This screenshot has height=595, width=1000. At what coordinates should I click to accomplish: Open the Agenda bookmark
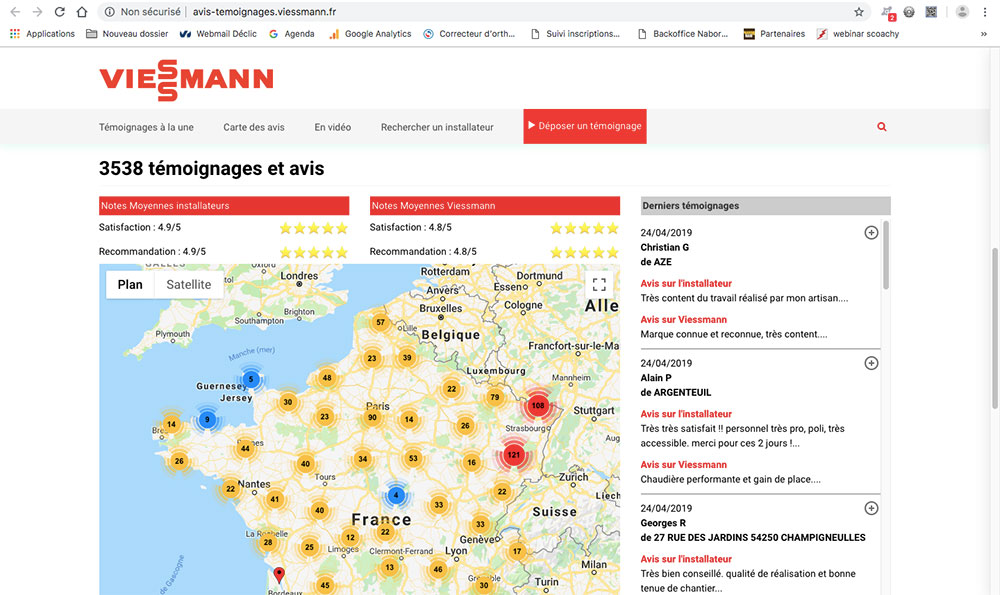coord(291,34)
